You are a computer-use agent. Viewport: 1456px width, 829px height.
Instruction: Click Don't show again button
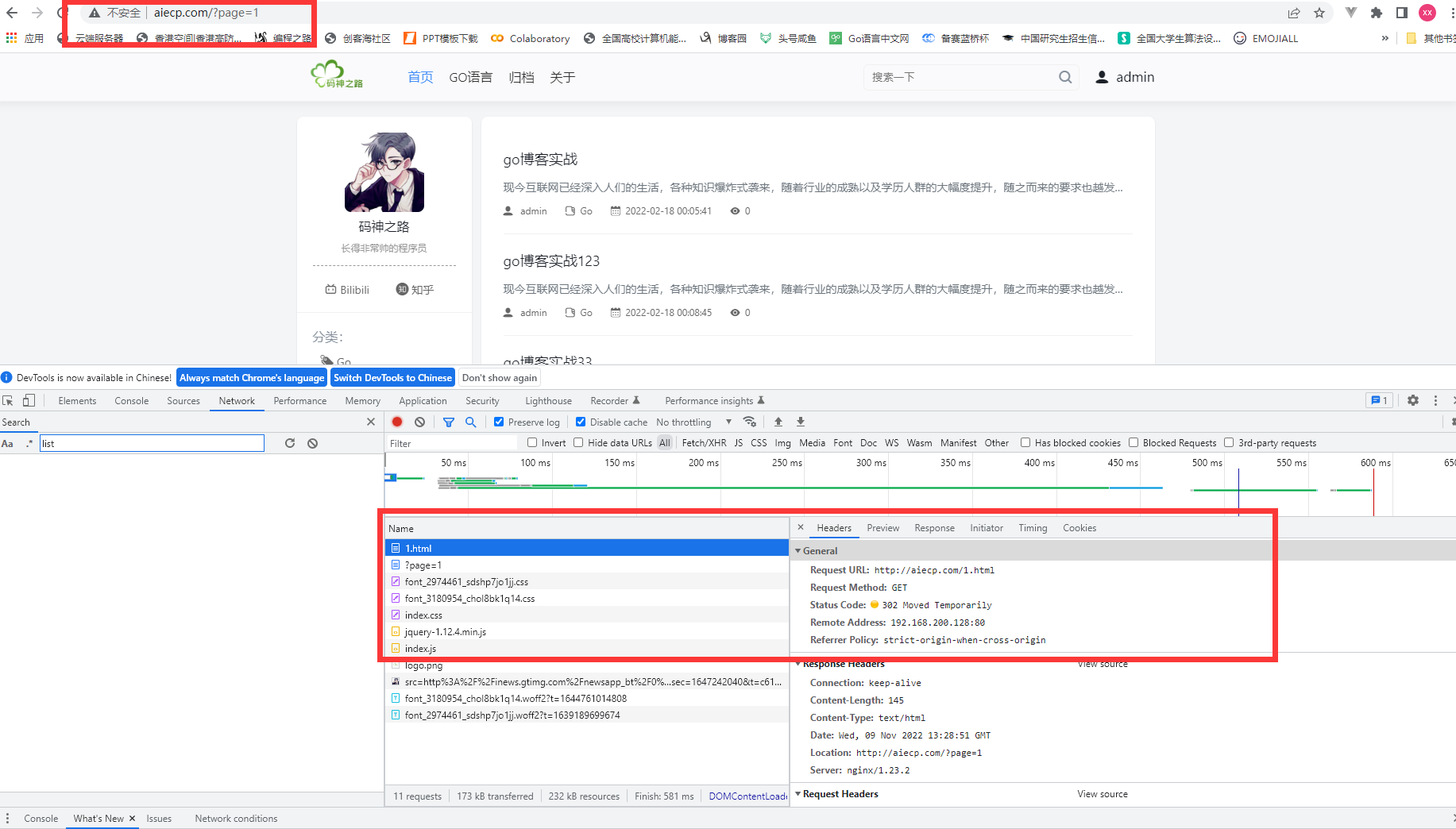(500, 378)
